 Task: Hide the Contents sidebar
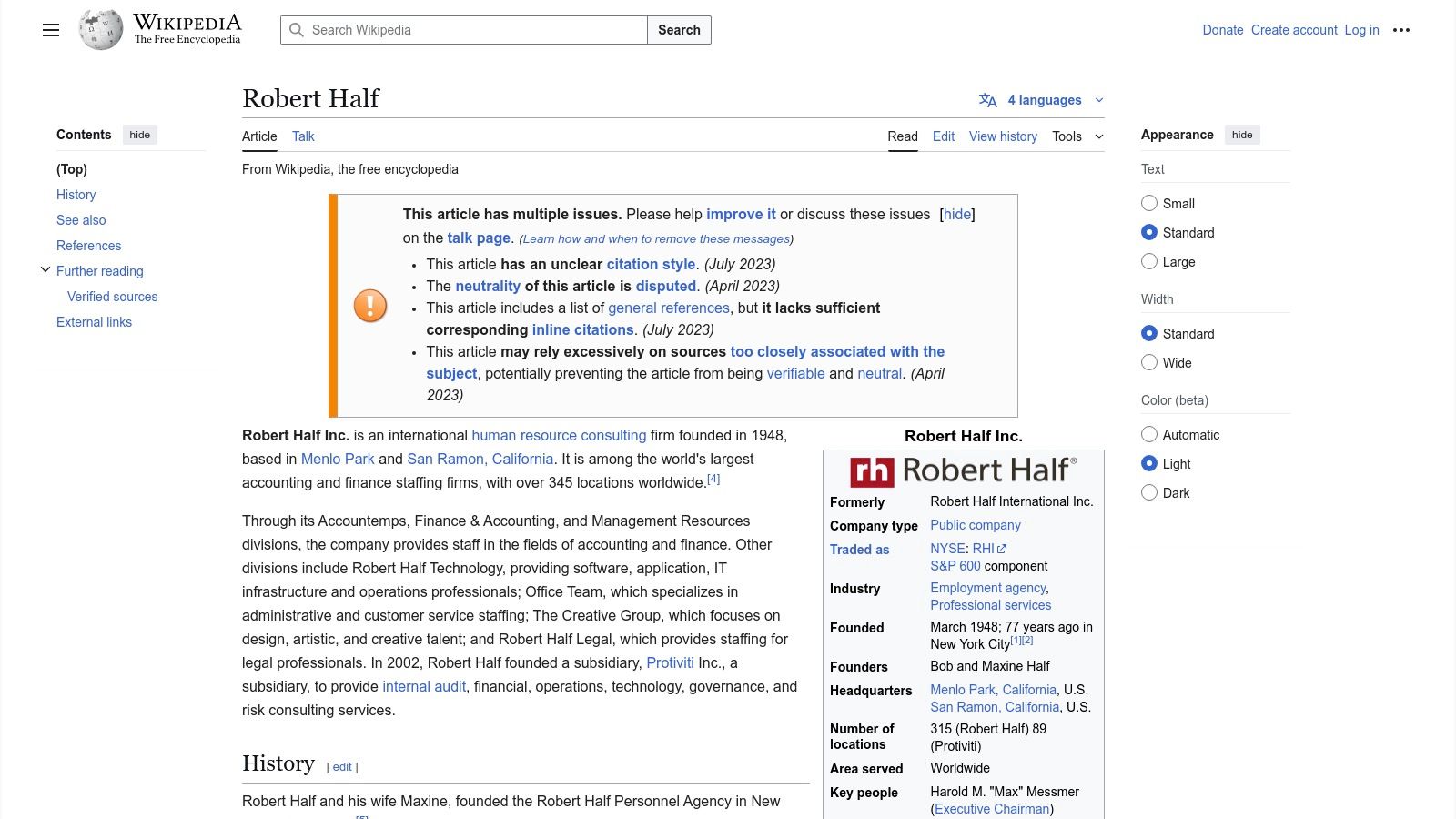click(140, 135)
